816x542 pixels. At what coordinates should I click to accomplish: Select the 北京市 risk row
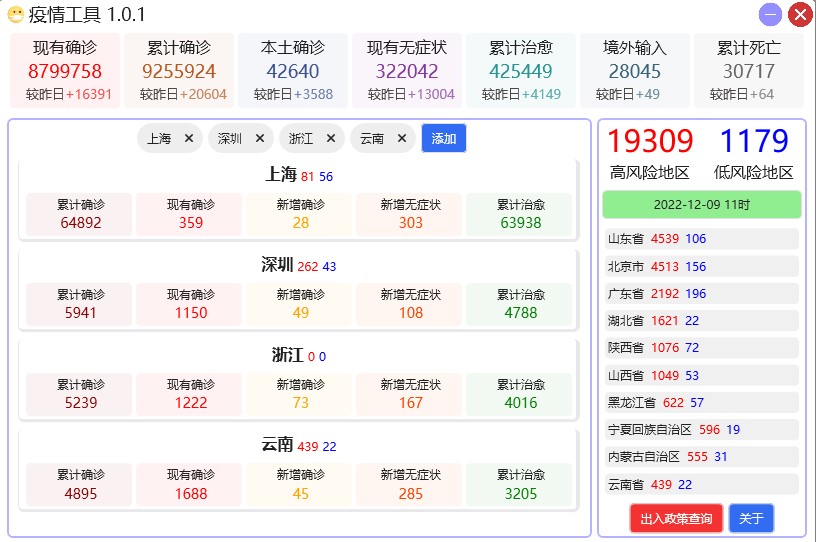pos(702,267)
